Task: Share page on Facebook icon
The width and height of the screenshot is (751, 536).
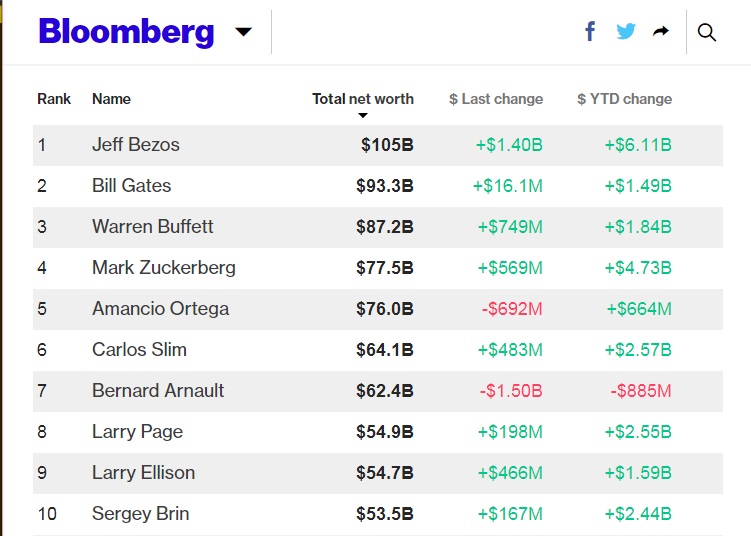Action: [x=590, y=32]
